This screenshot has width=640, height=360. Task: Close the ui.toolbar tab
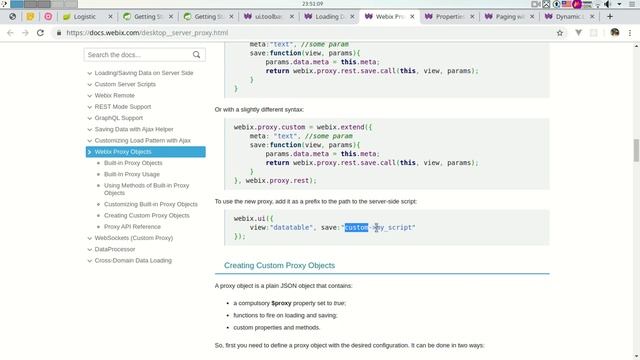click(x=292, y=16)
